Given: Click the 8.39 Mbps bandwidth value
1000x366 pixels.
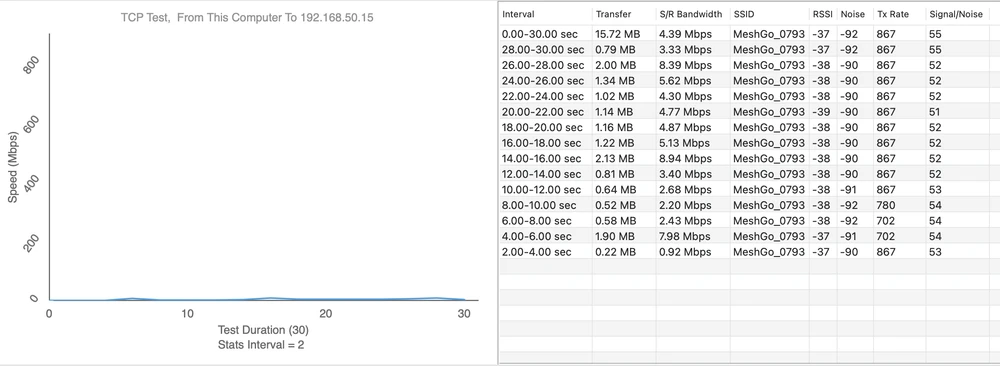Looking at the screenshot, I should (685, 65).
